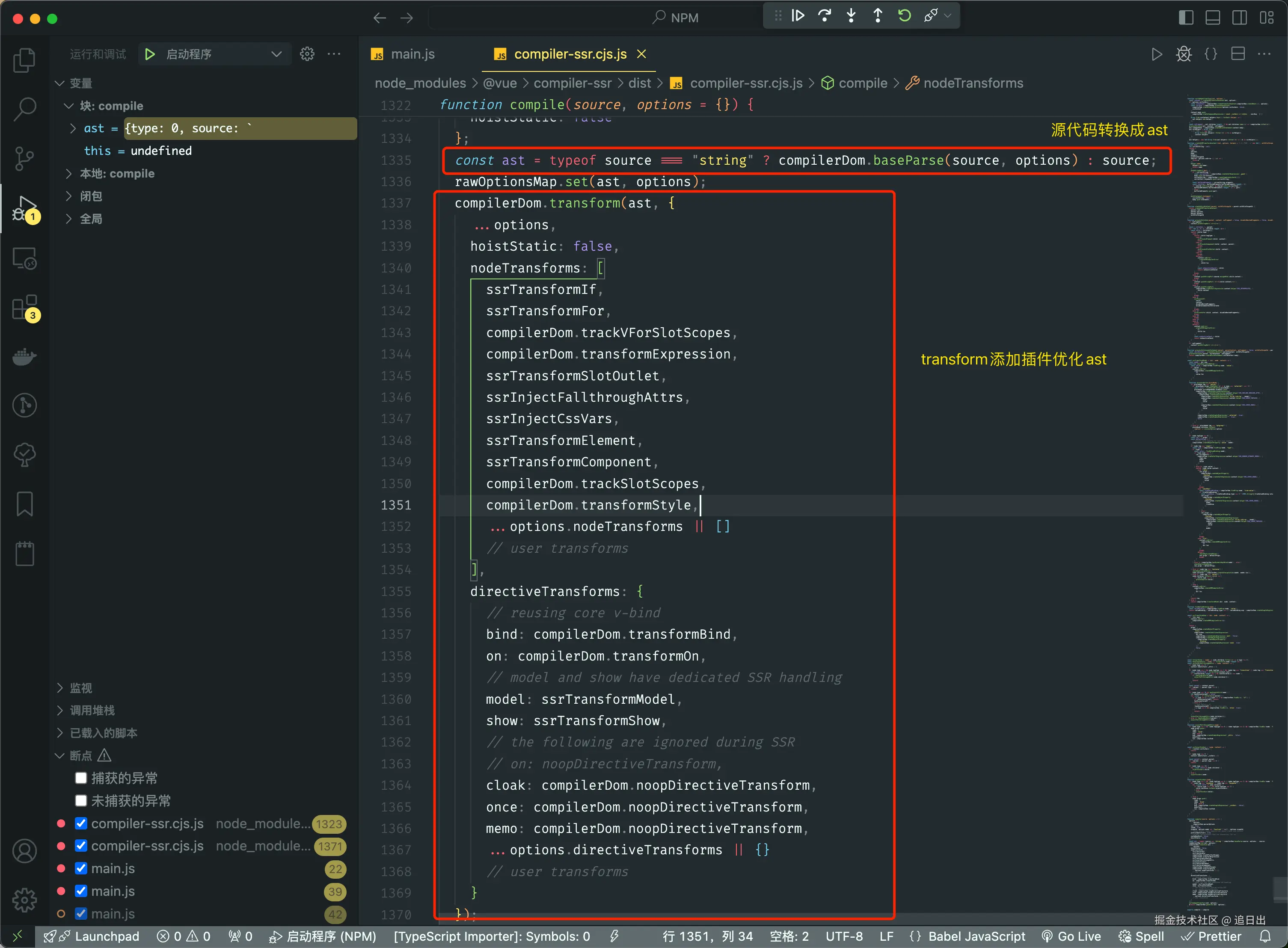Viewport: 1288px width, 948px height.
Task: Open the Docker panel from sidebar
Action: click(24, 357)
